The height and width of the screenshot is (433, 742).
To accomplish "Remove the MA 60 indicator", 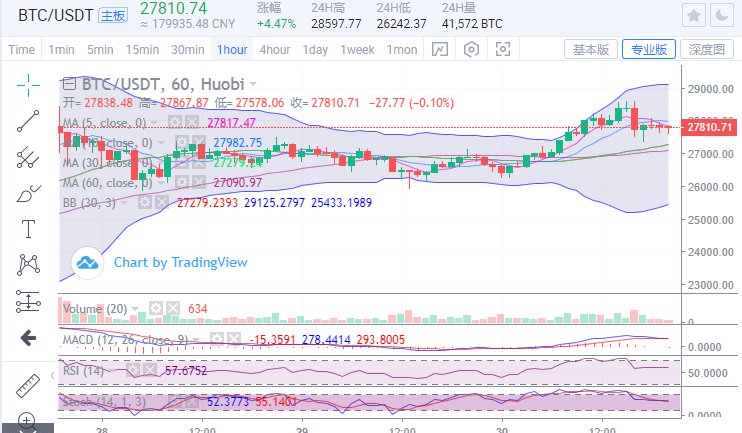I will [x=199, y=182].
